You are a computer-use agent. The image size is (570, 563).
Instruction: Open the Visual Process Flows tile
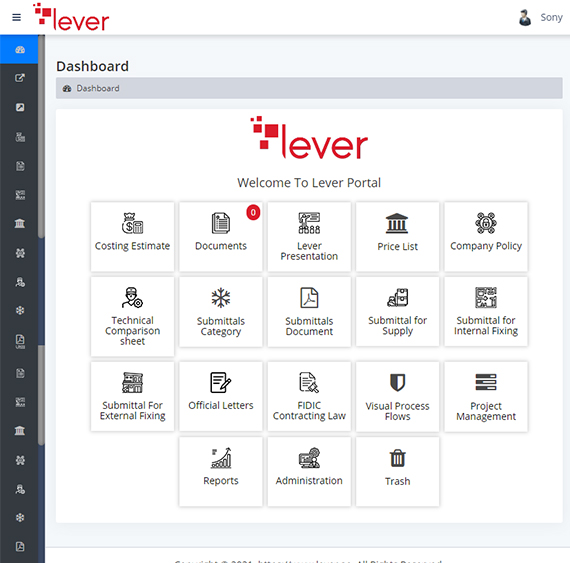397,397
